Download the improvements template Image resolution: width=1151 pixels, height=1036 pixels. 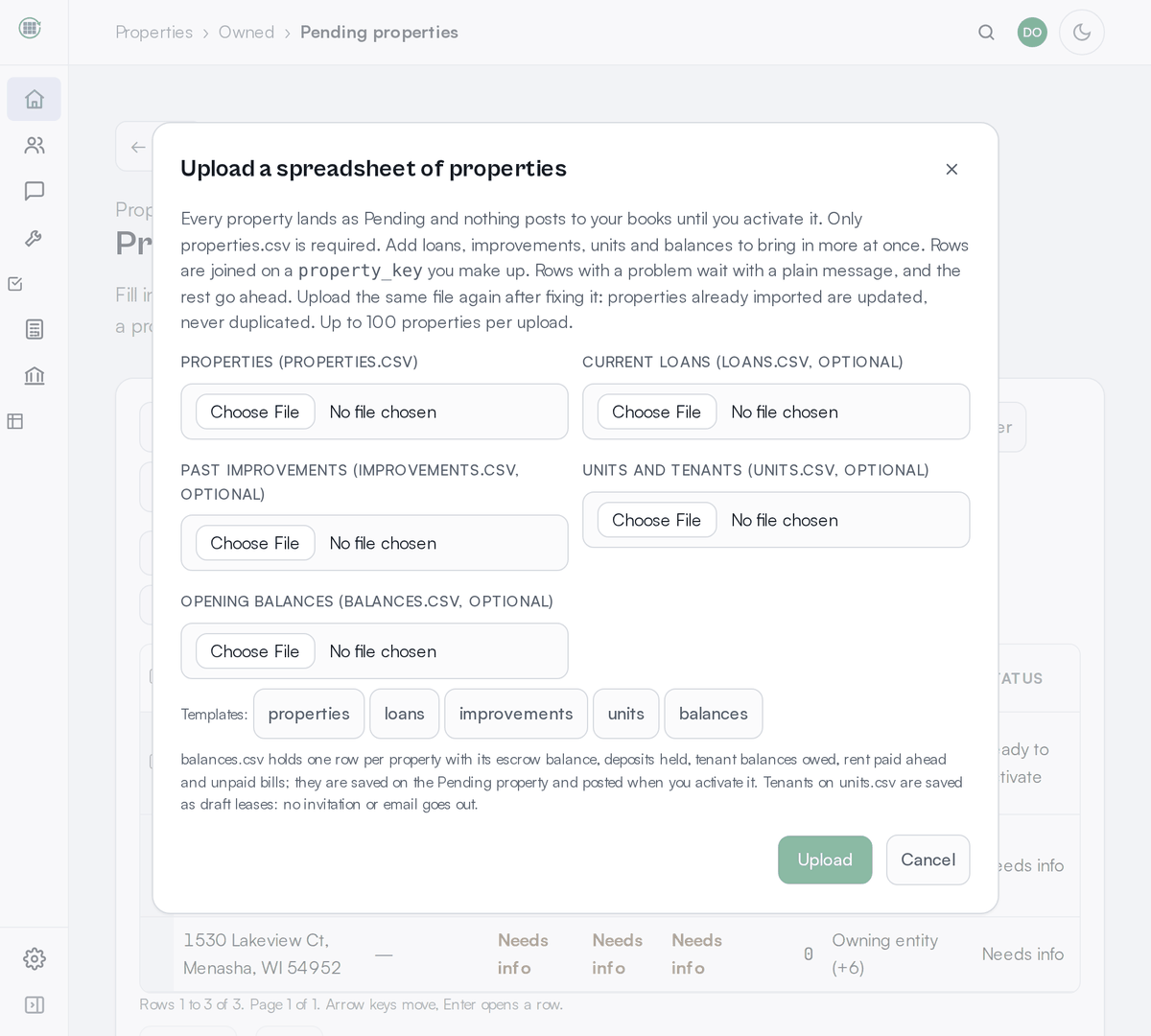(x=516, y=714)
